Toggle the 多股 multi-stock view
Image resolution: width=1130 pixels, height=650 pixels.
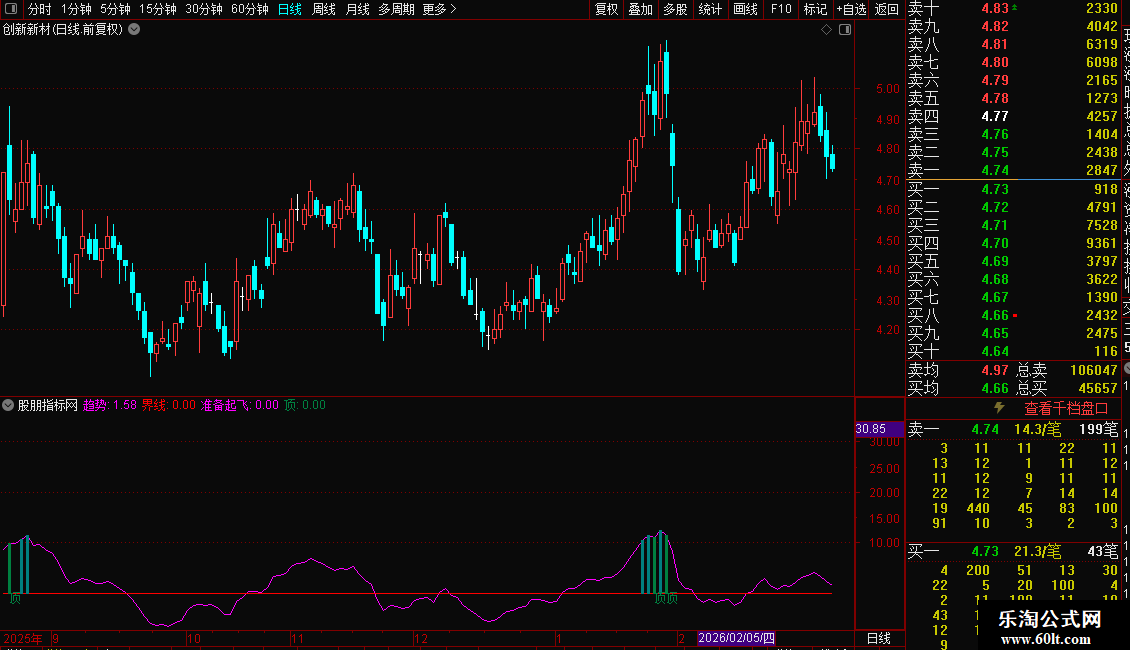coord(675,9)
